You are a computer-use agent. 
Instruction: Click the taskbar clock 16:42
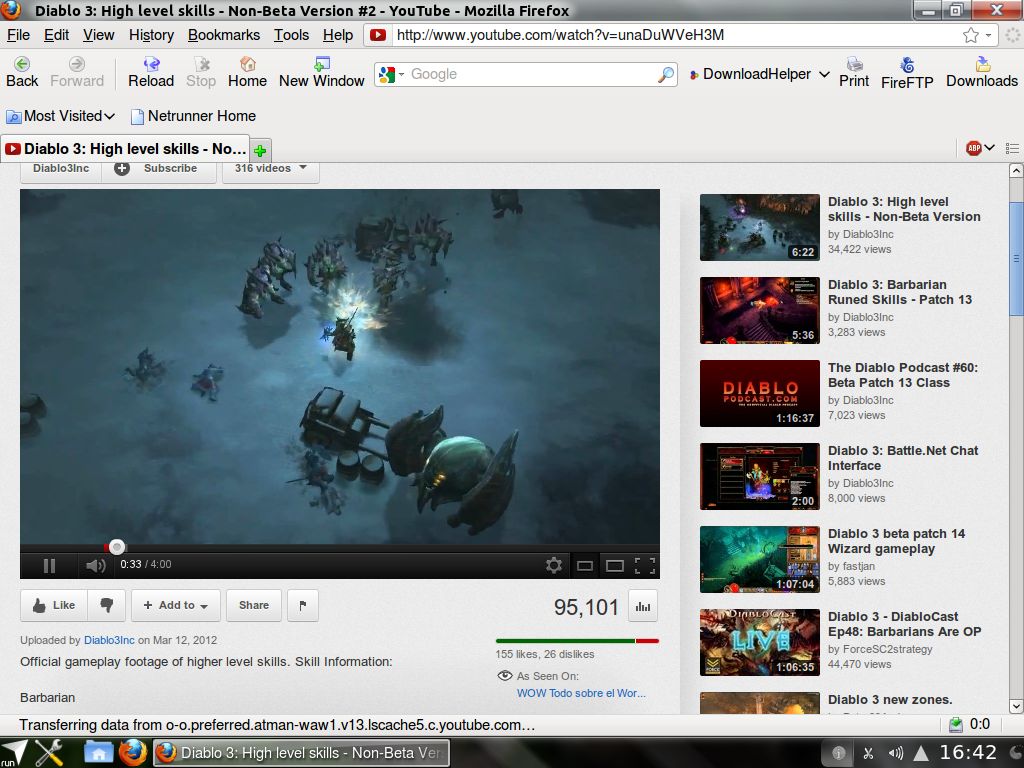[x=968, y=753]
